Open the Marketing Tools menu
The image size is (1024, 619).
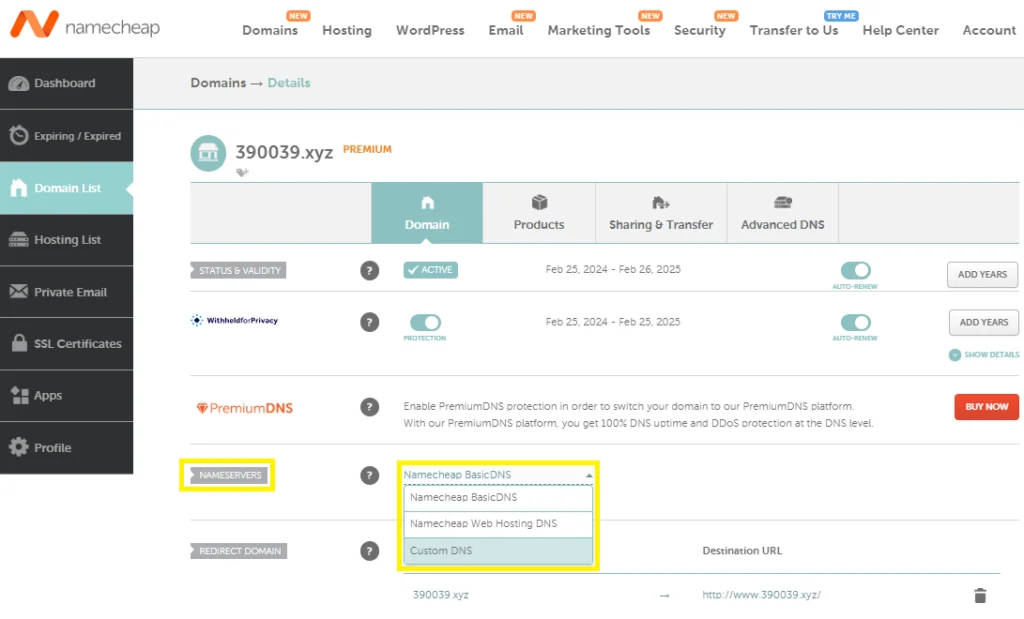(x=599, y=30)
